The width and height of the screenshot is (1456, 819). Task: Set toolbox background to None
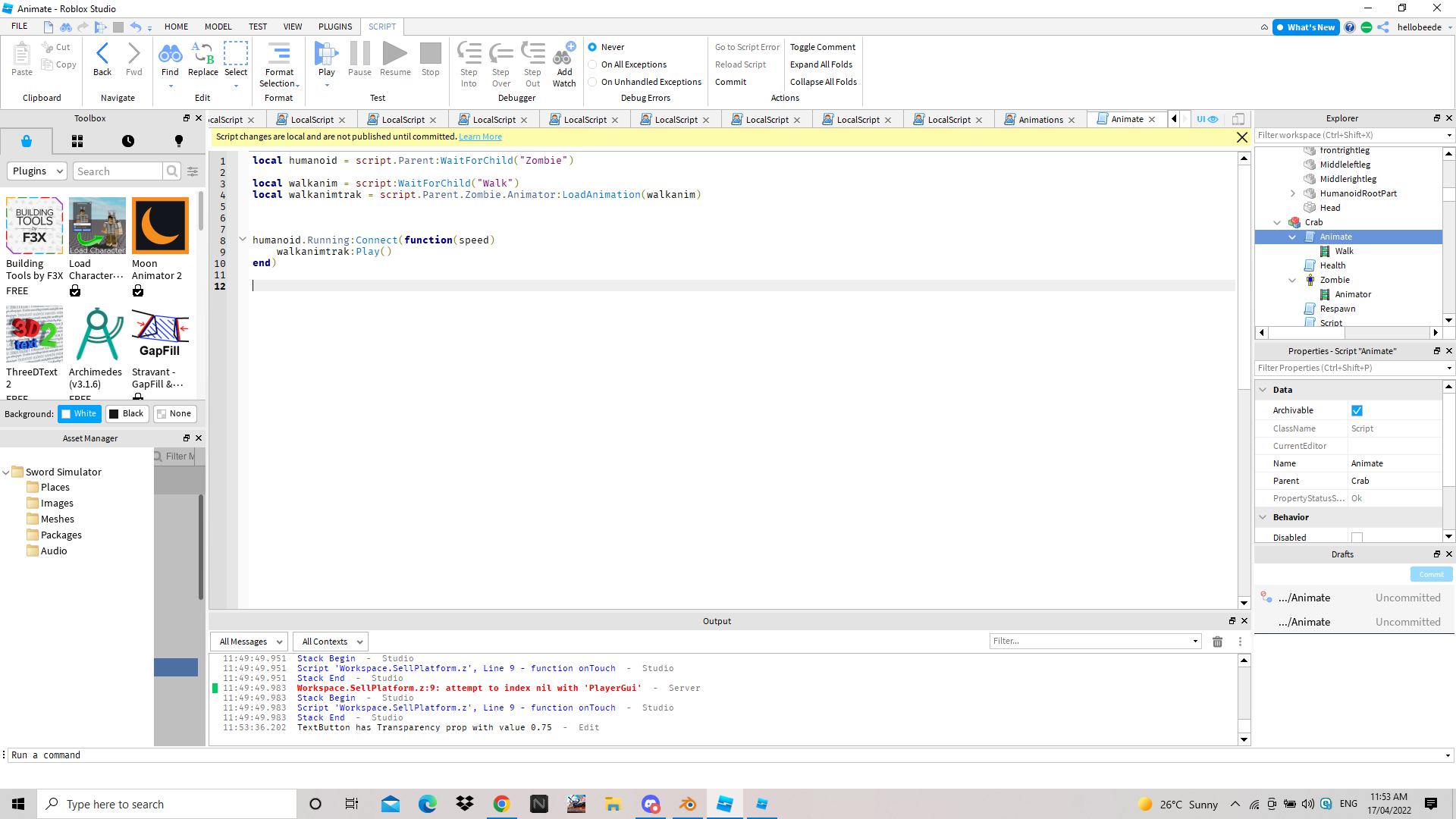pos(175,414)
